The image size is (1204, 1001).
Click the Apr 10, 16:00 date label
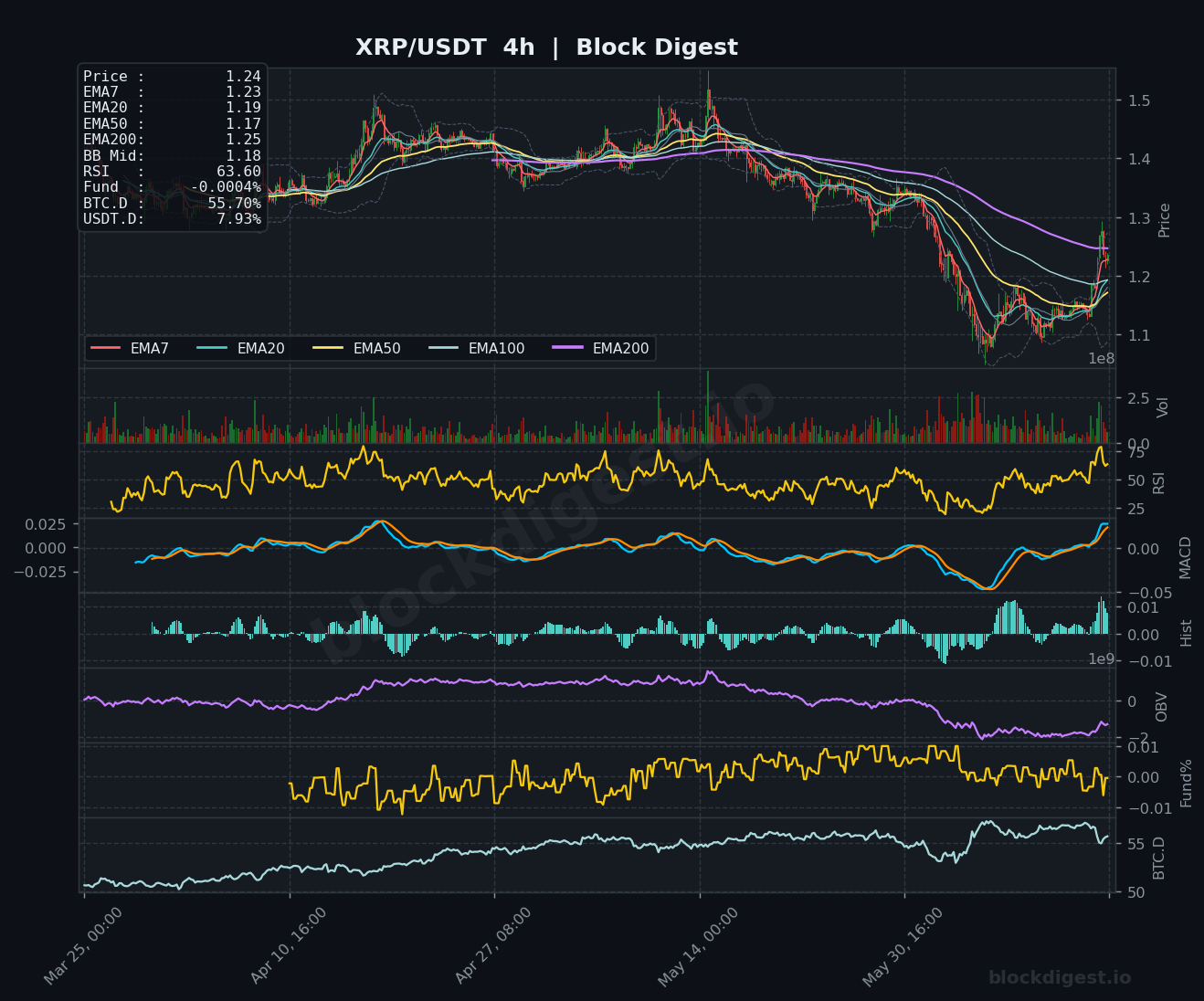[x=288, y=946]
